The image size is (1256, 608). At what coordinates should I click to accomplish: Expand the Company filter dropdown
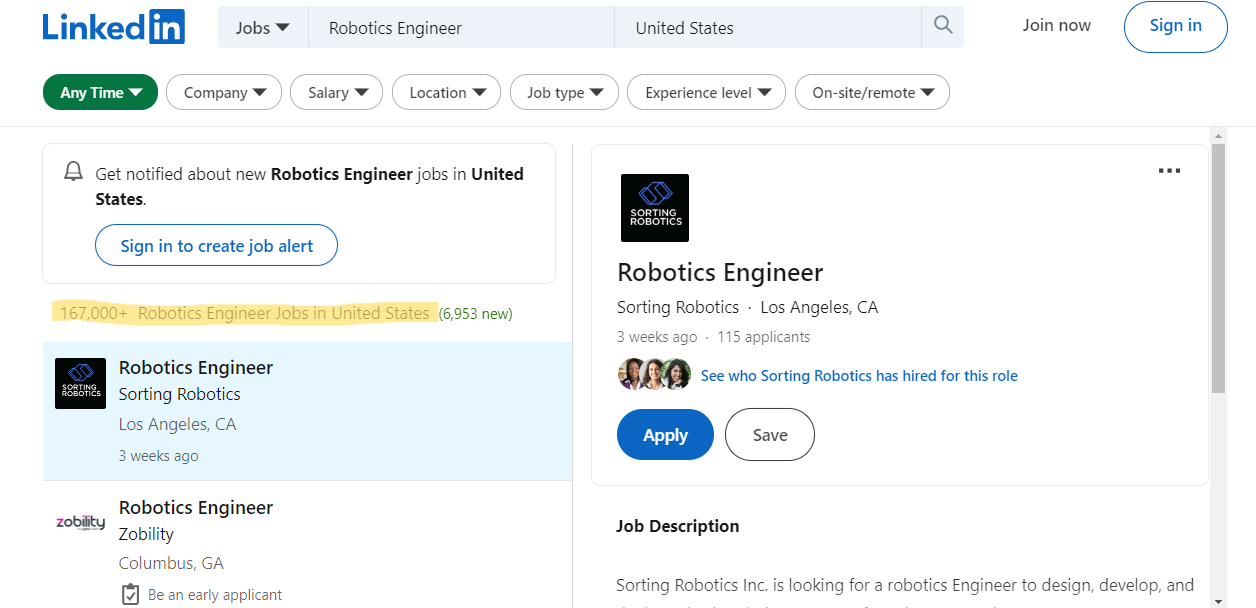click(x=225, y=93)
